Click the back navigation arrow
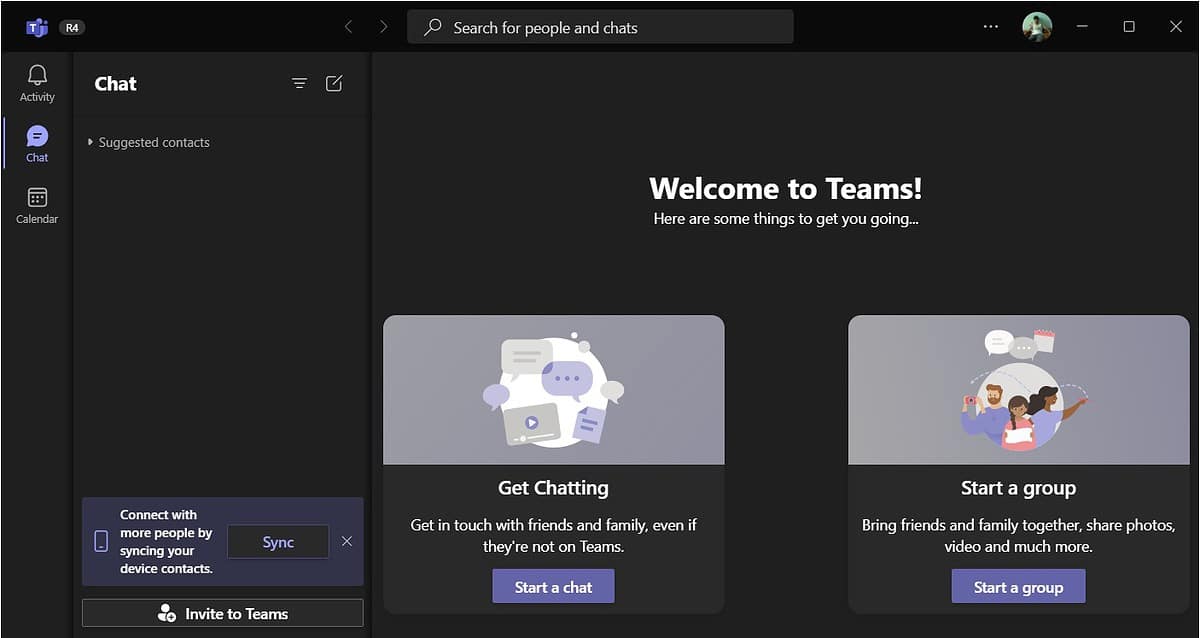The width and height of the screenshot is (1200, 638). click(348, 27)
